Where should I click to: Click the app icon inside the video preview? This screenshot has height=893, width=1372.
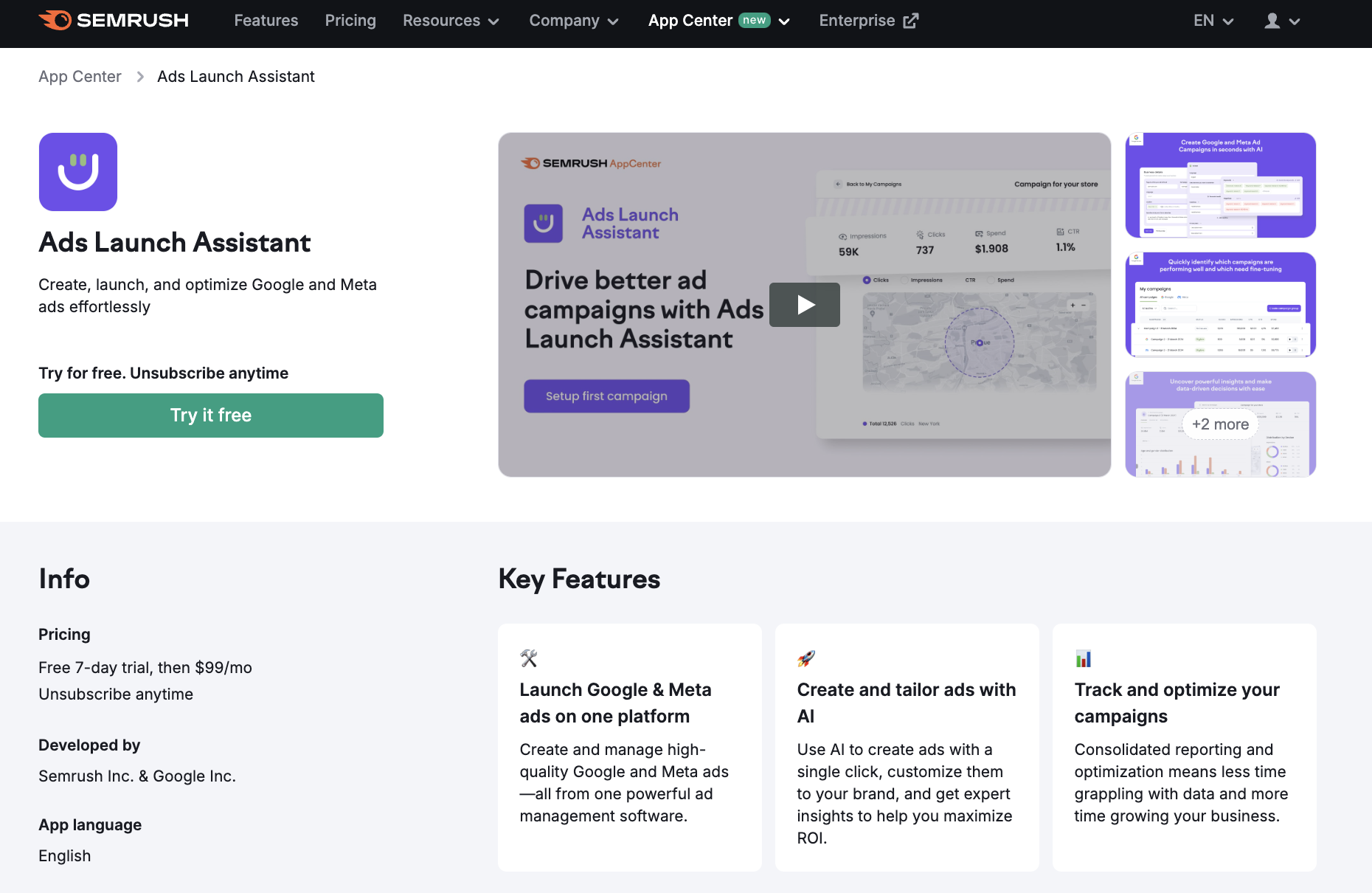544,224
